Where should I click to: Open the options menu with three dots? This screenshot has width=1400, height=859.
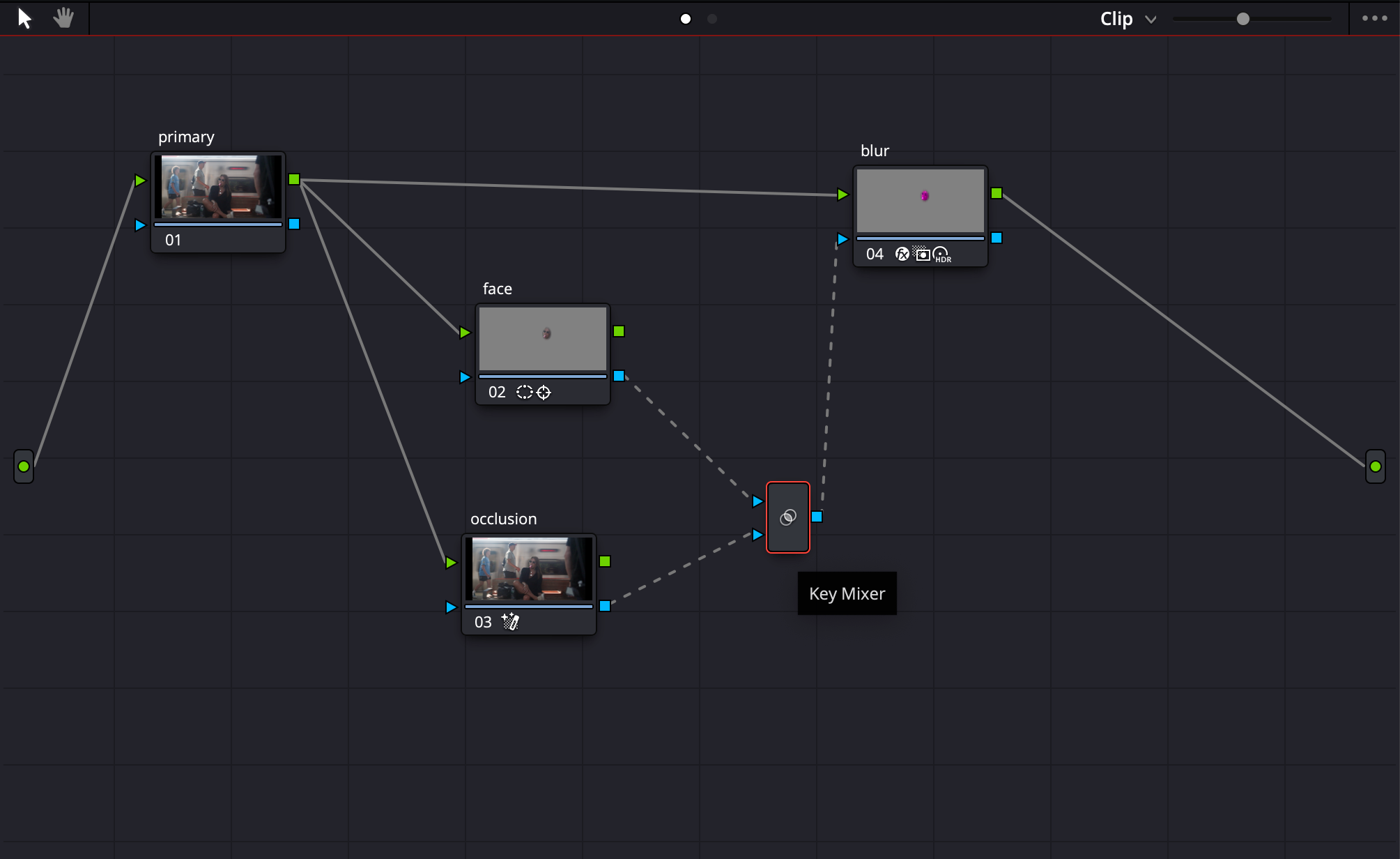(x=1374, y=19)
